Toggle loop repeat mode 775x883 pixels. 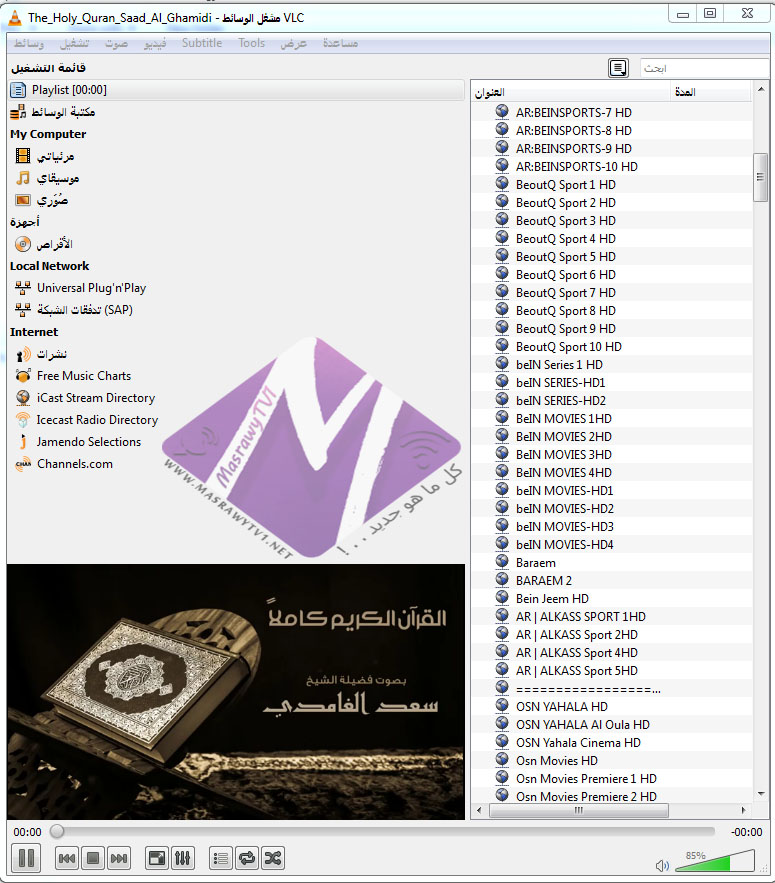(x=247, y=858)
